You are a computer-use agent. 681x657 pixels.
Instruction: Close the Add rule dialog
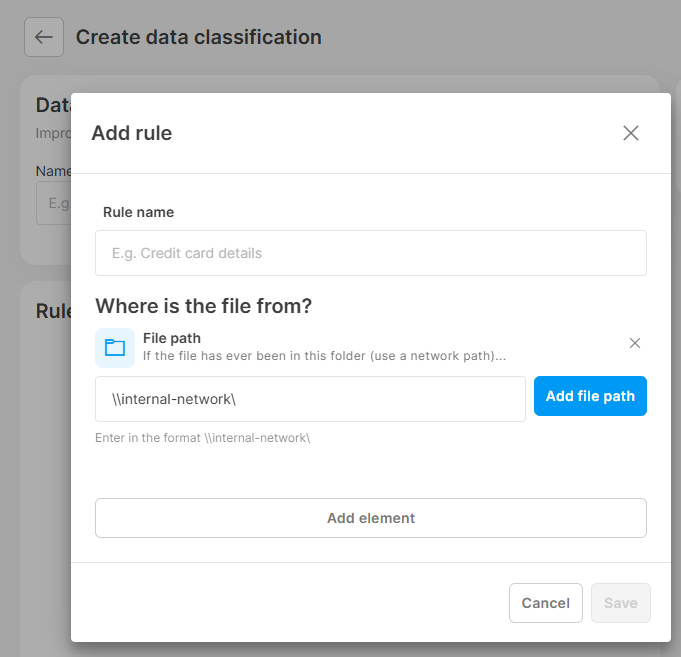click(631, 133)
